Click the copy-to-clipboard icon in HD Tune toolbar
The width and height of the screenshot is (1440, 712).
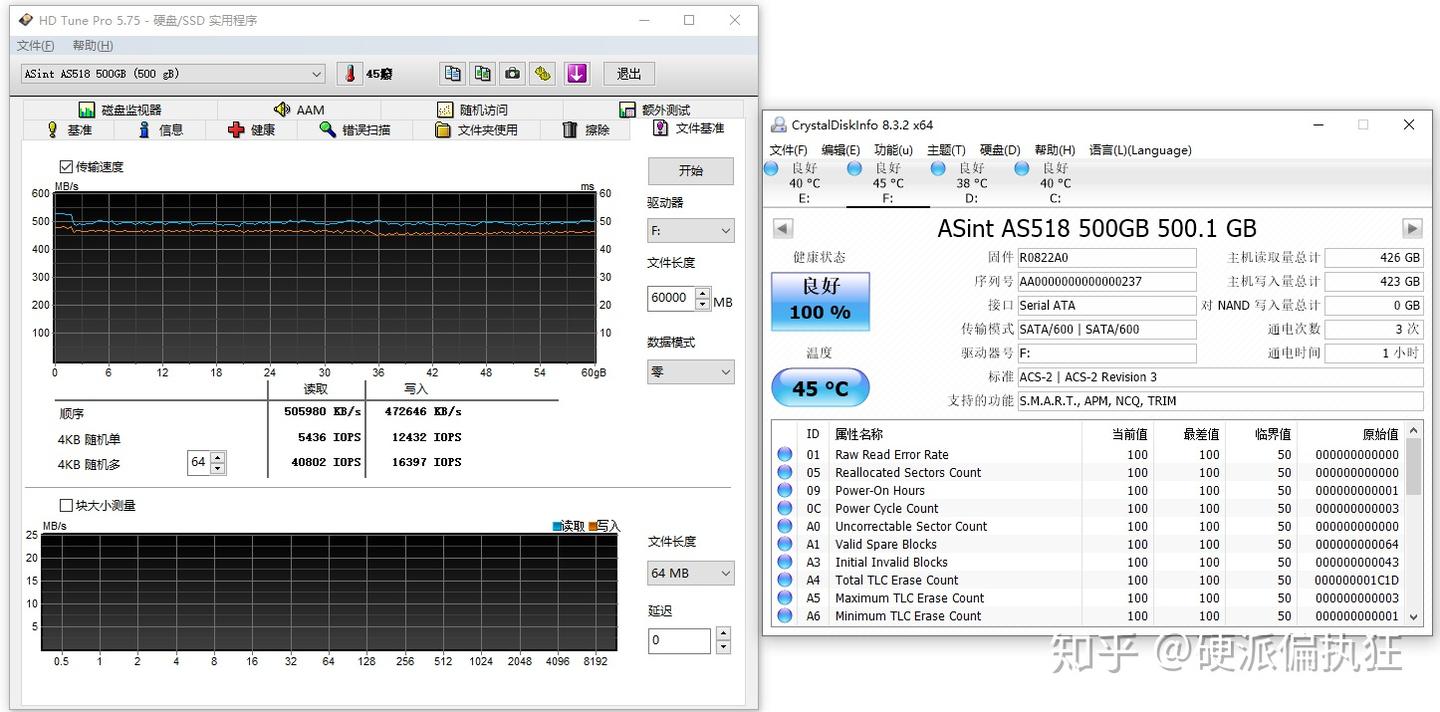[452, 73]
